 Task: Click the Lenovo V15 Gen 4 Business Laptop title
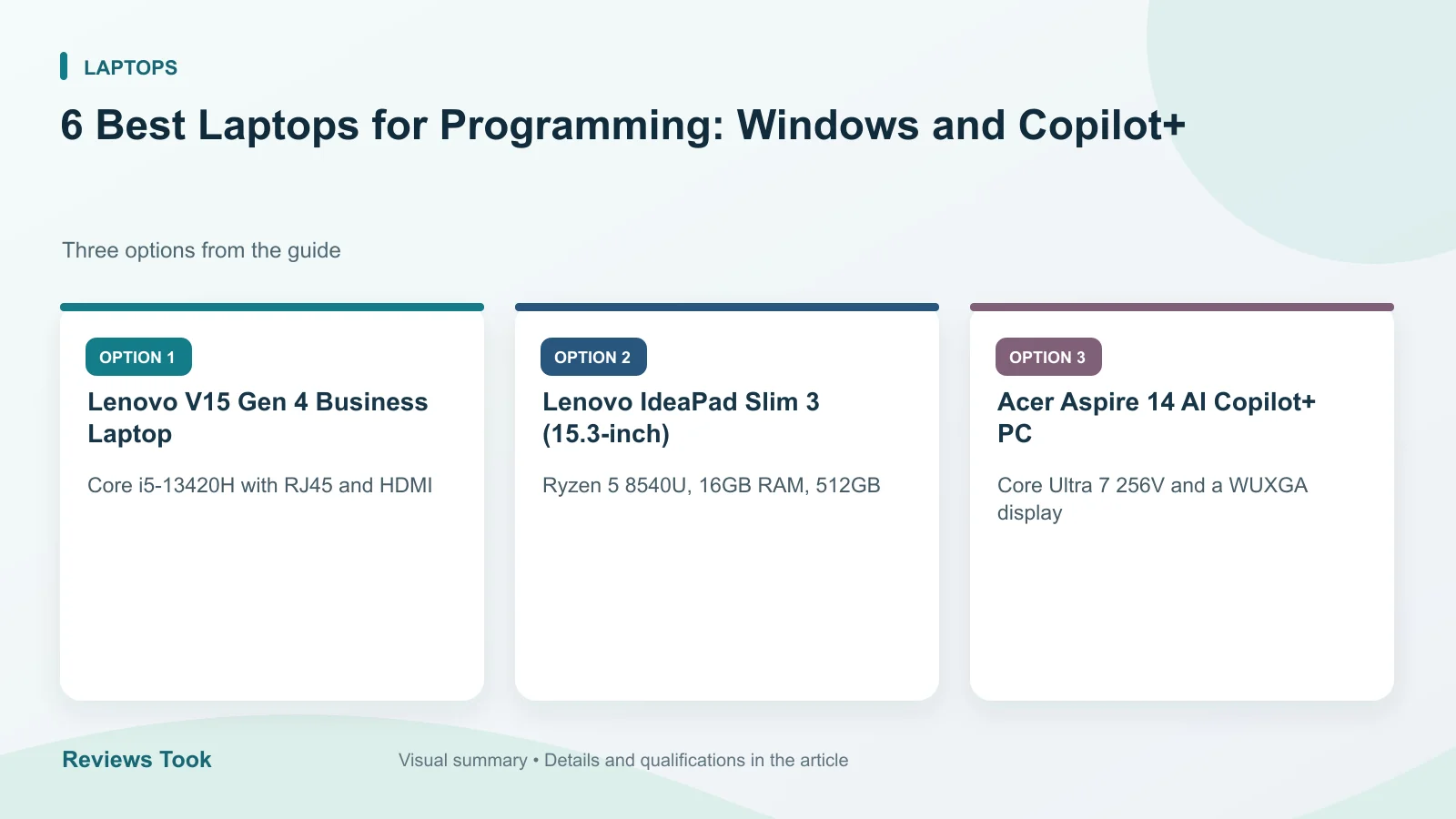point(258,418)
